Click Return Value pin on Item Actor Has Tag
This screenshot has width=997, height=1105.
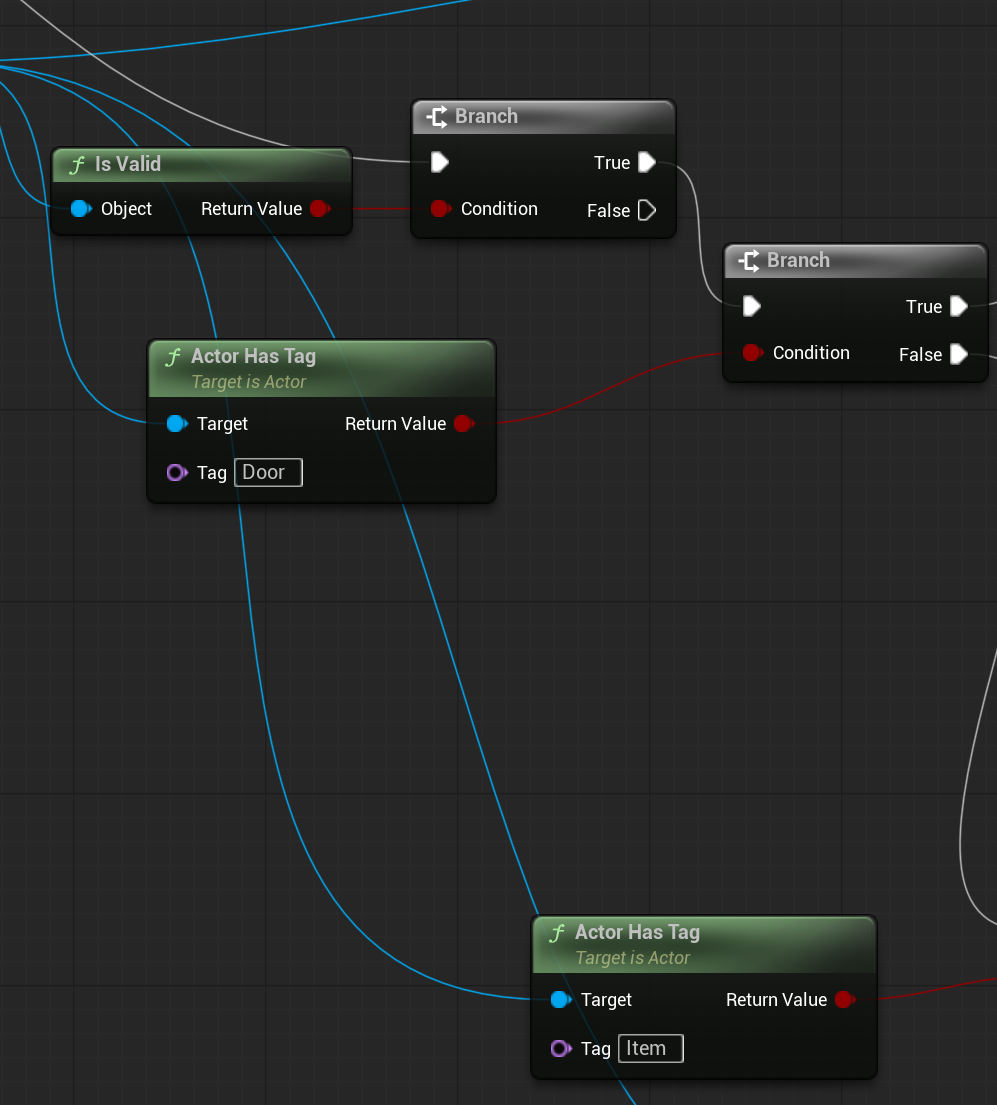845,999
